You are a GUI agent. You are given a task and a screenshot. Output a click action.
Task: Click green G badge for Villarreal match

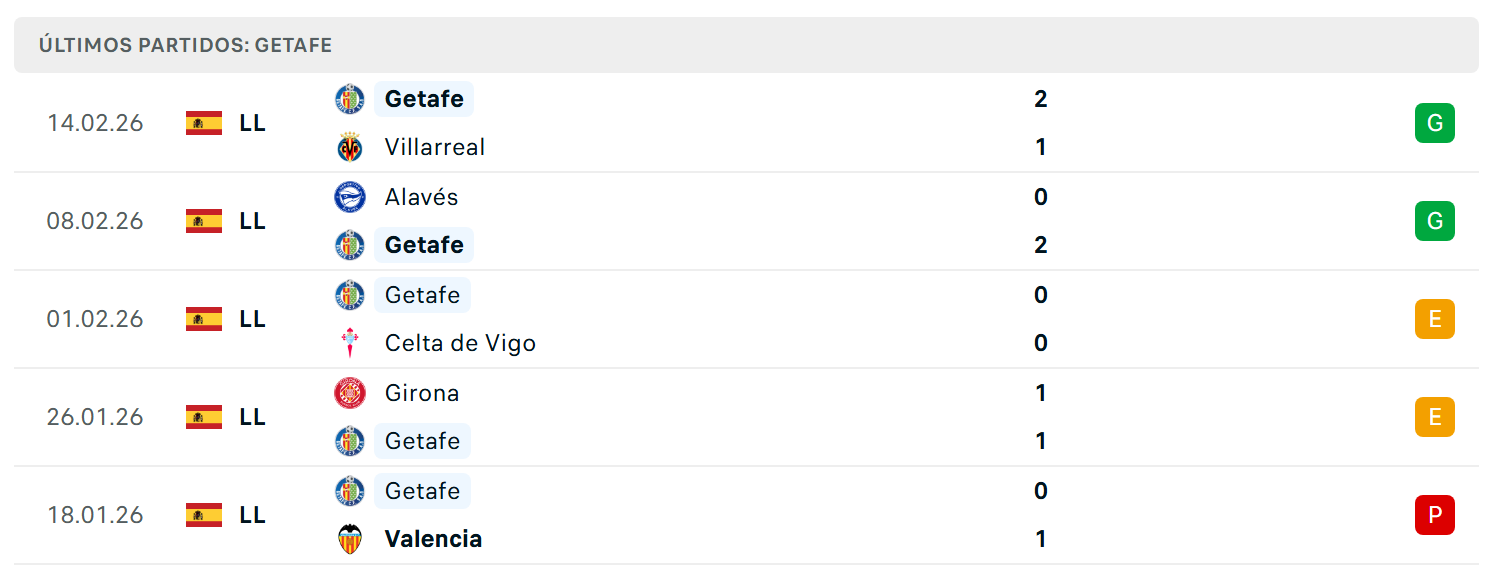point(1435,123)
